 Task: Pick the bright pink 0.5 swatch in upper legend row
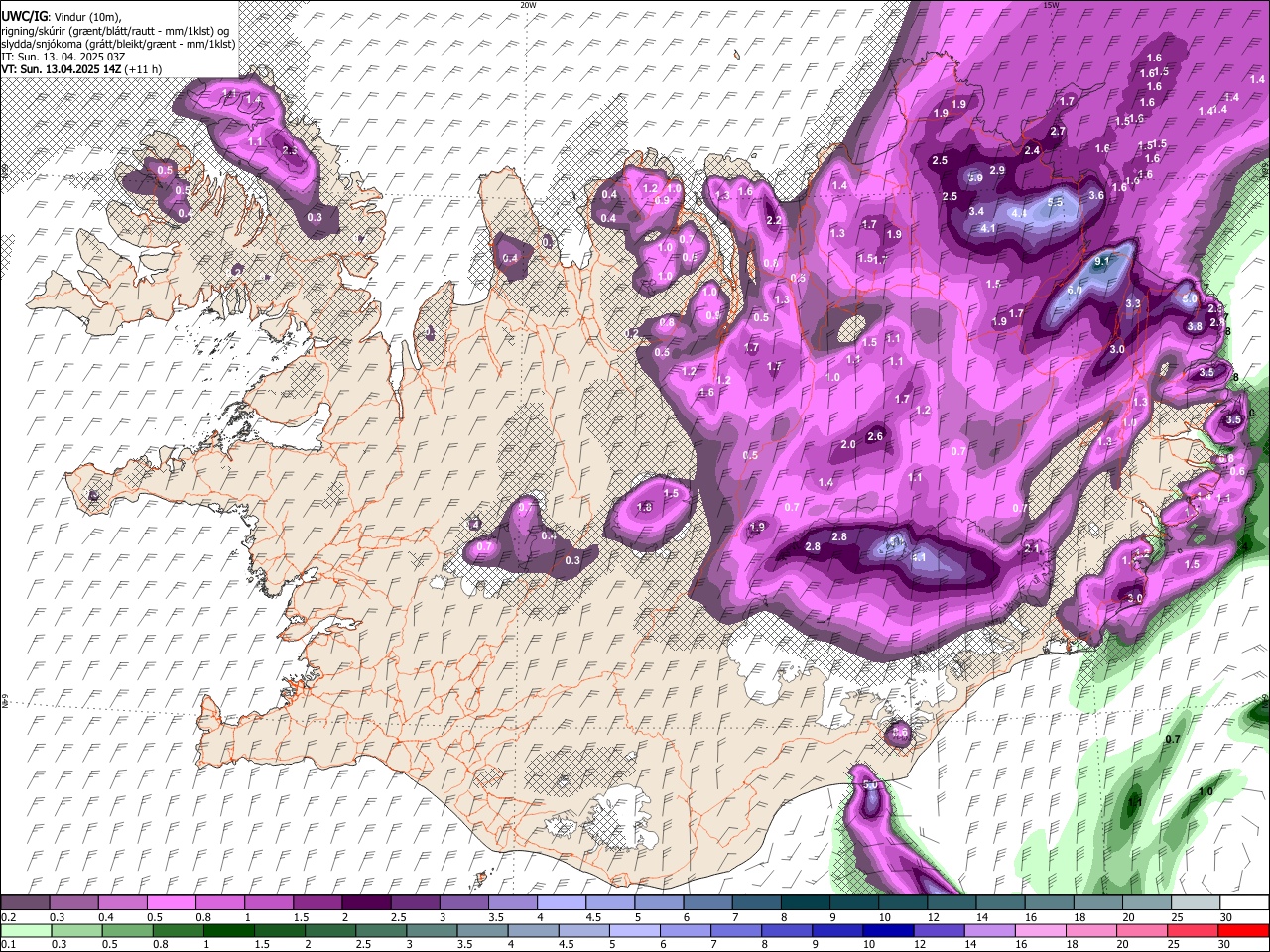[171, 903]
